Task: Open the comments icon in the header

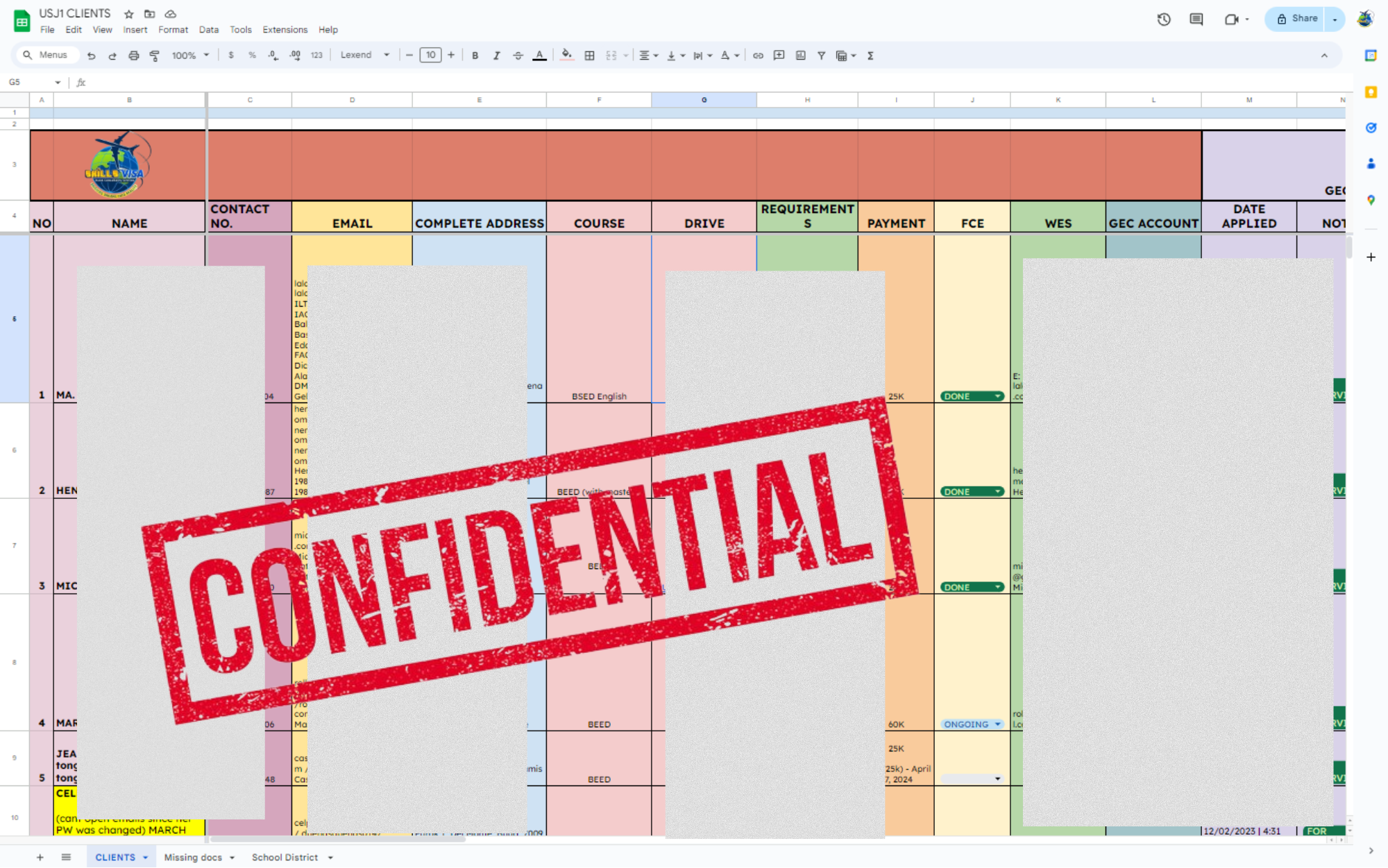Action: (x=1196, y=19)
